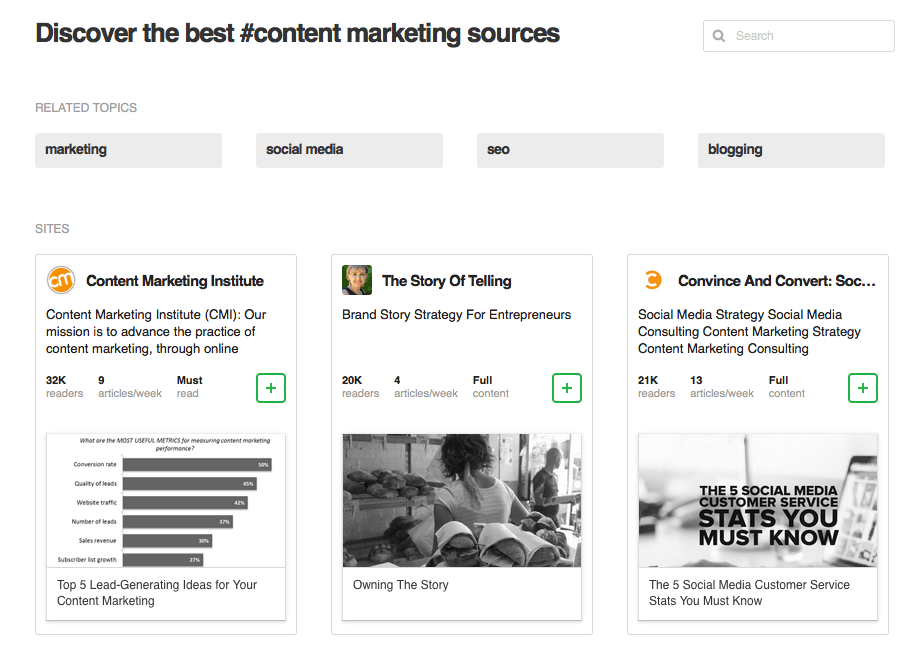Select the marketing related topic
The image size is (906, 653).
coord(128,150)
